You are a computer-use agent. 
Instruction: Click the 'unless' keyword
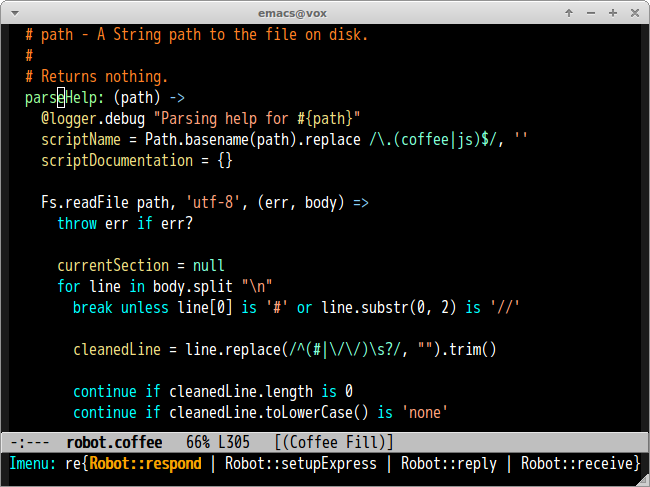click(145, 308)
